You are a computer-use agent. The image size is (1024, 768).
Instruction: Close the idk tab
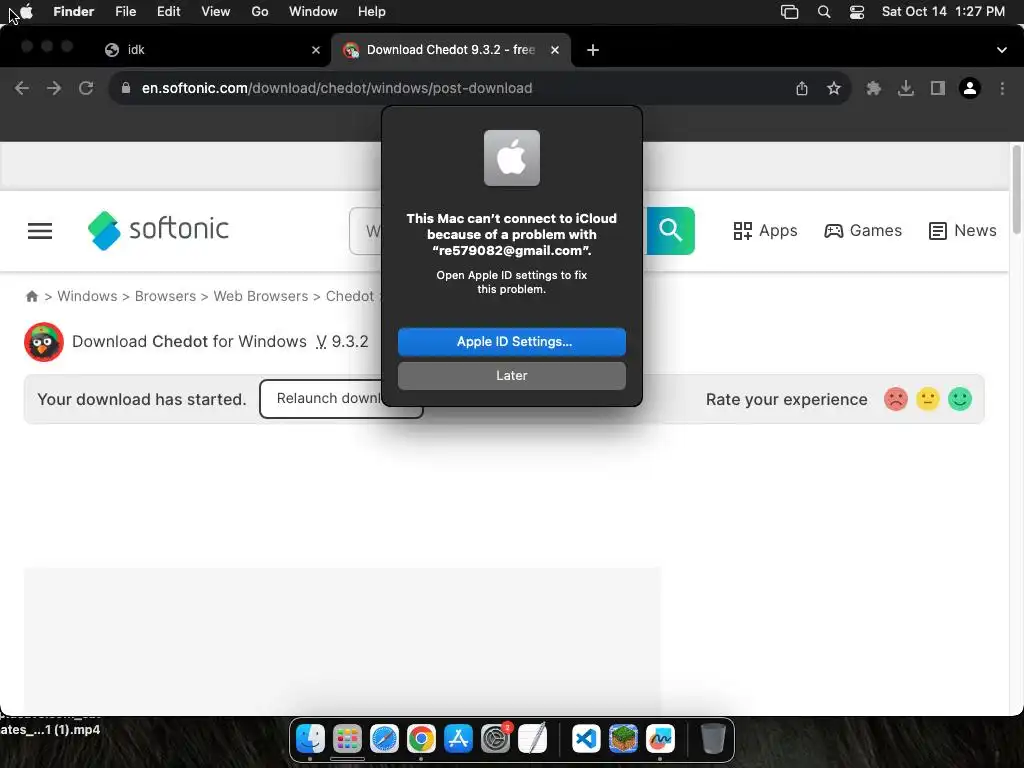click(316, 50)
